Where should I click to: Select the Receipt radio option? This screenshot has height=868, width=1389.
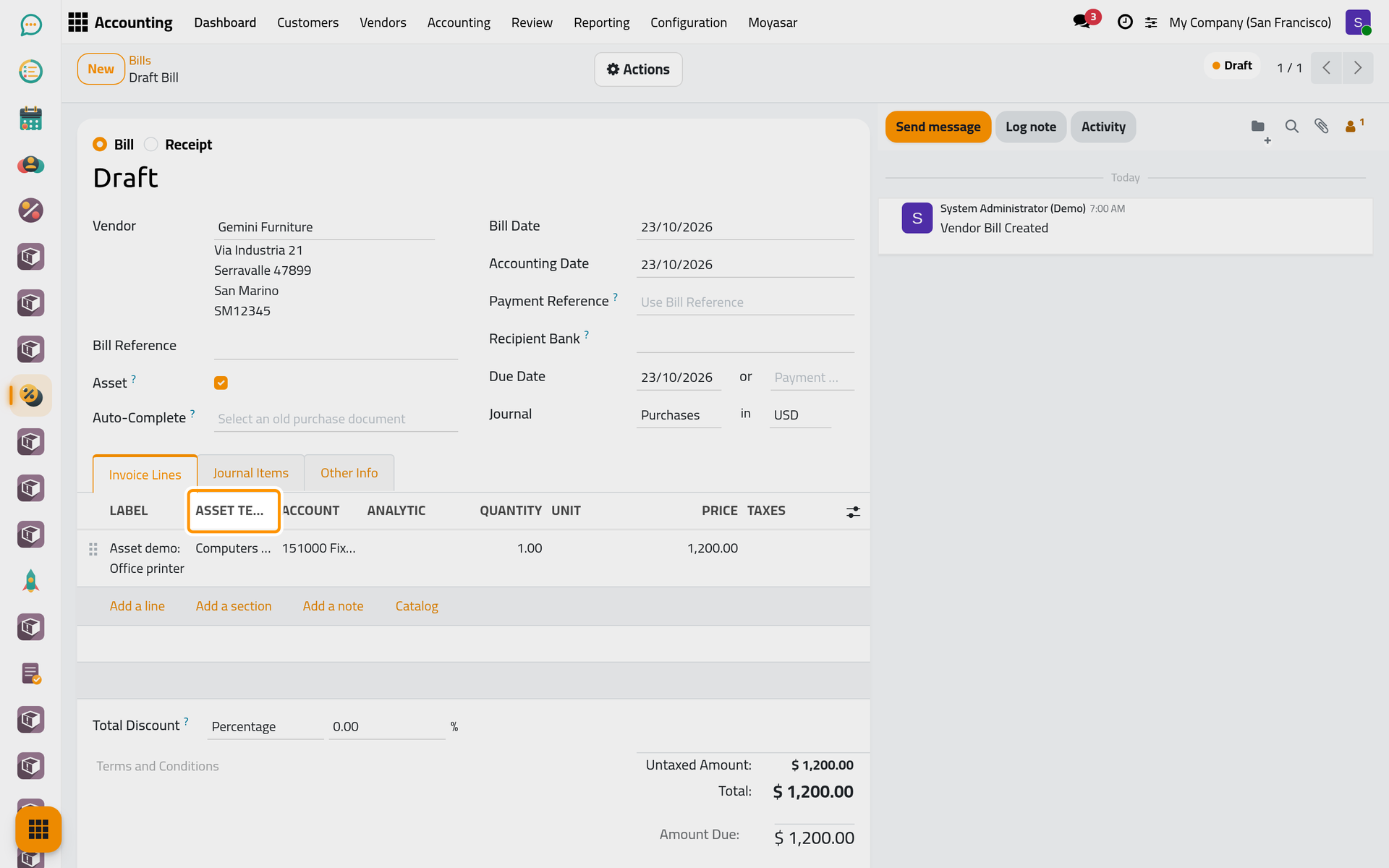point(150,145)
